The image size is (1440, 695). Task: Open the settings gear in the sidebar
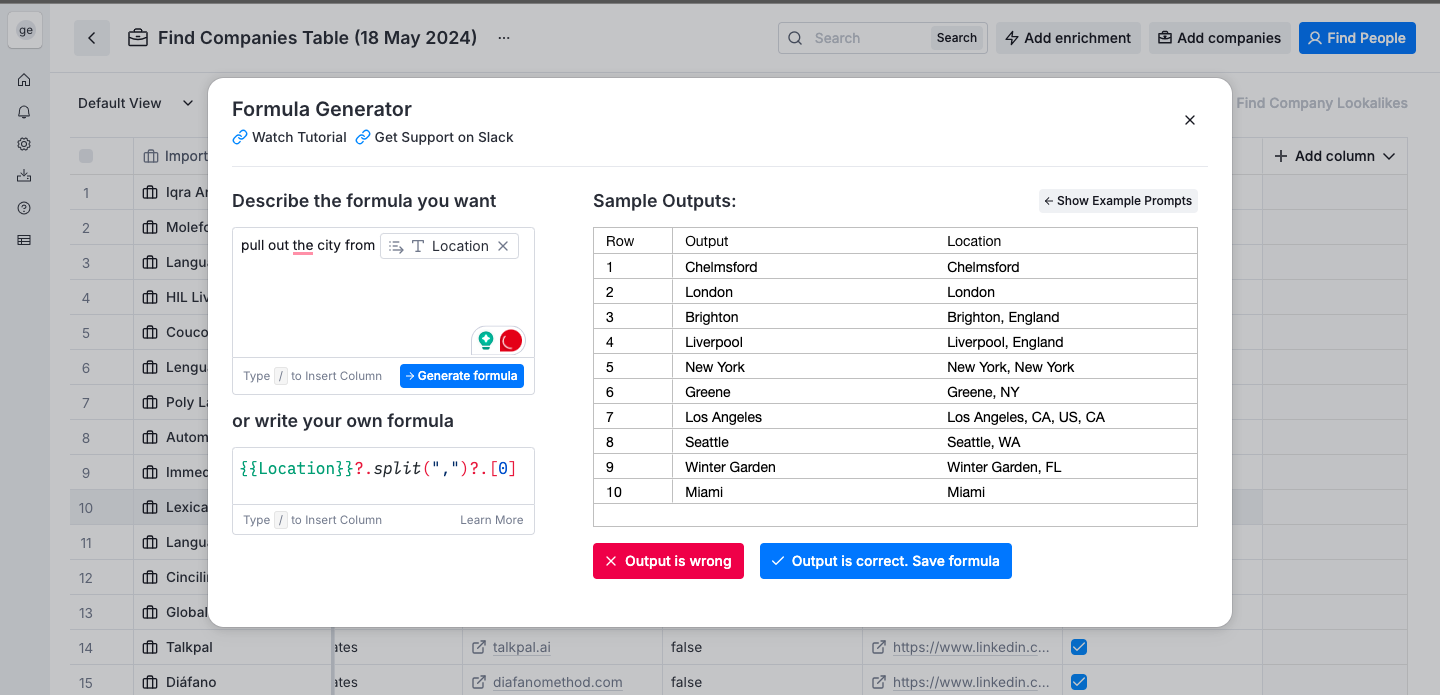point(24,144)
